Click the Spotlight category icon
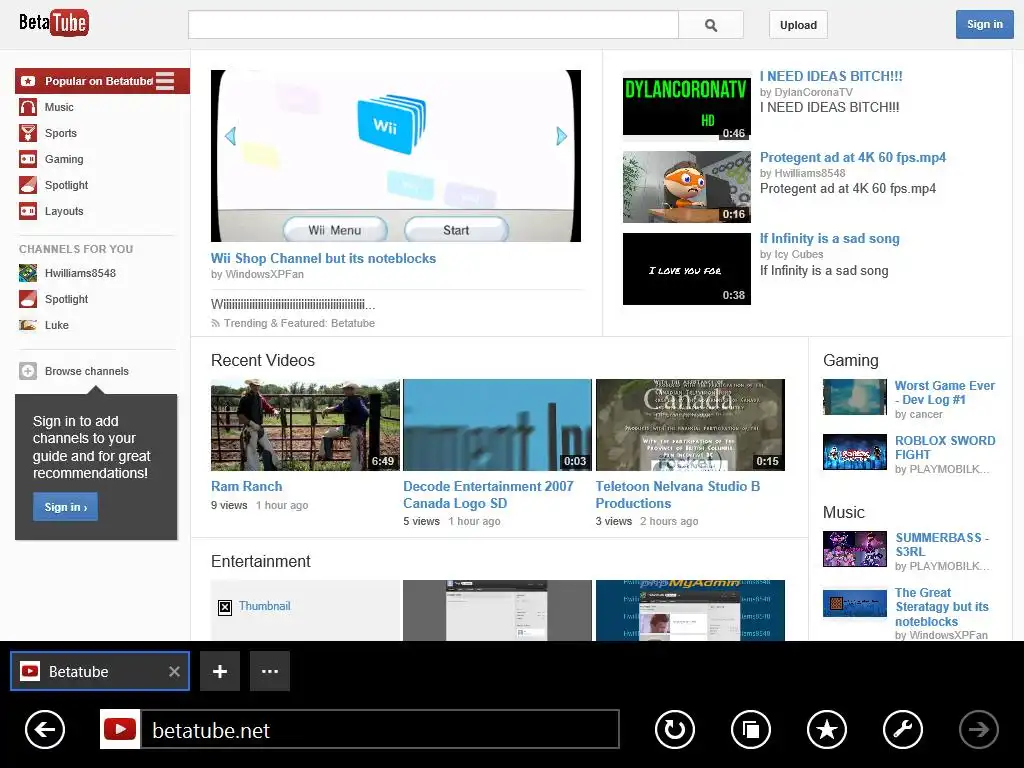 [x=28, y=185]
